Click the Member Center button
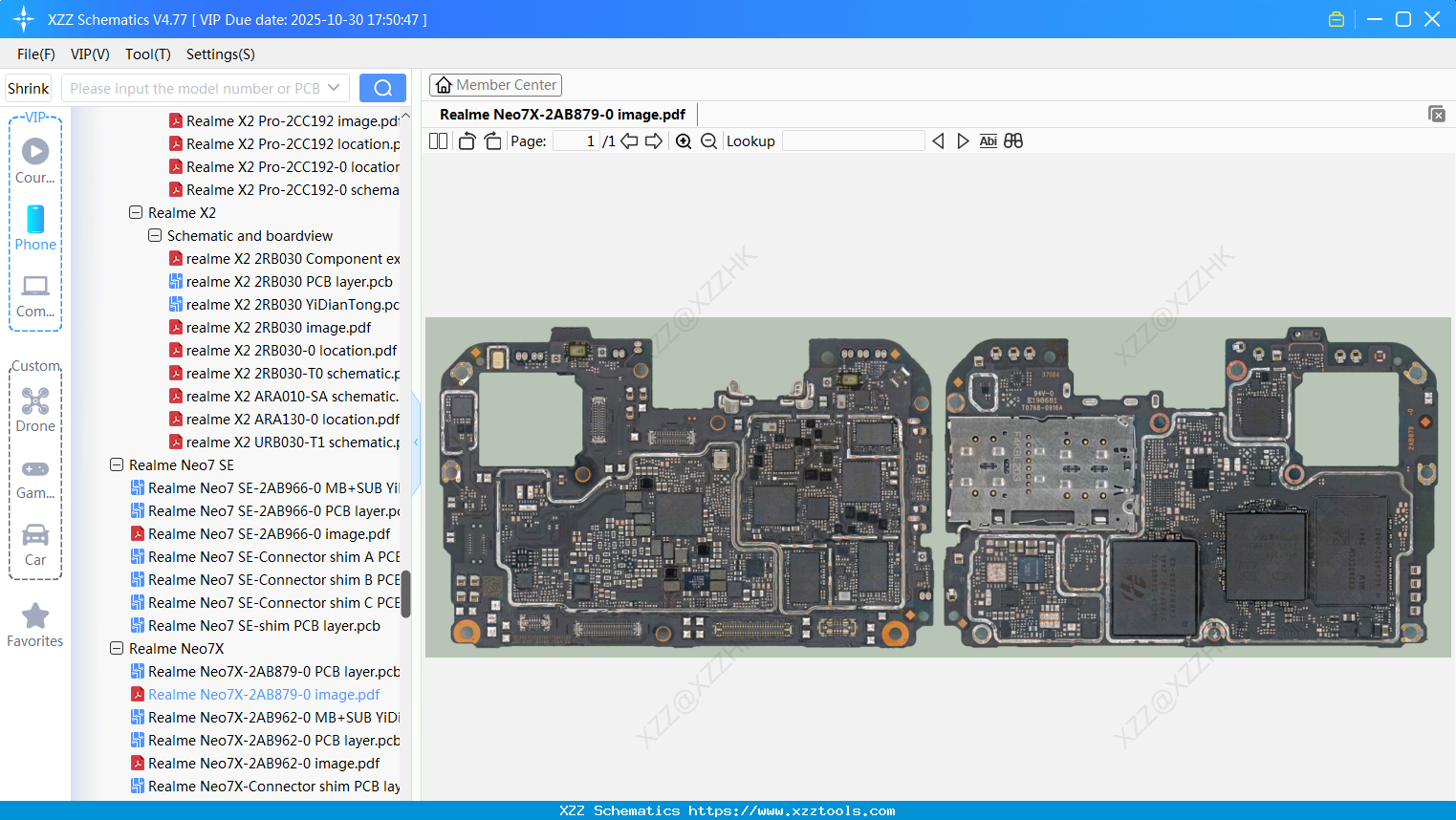 click(495, 84)
